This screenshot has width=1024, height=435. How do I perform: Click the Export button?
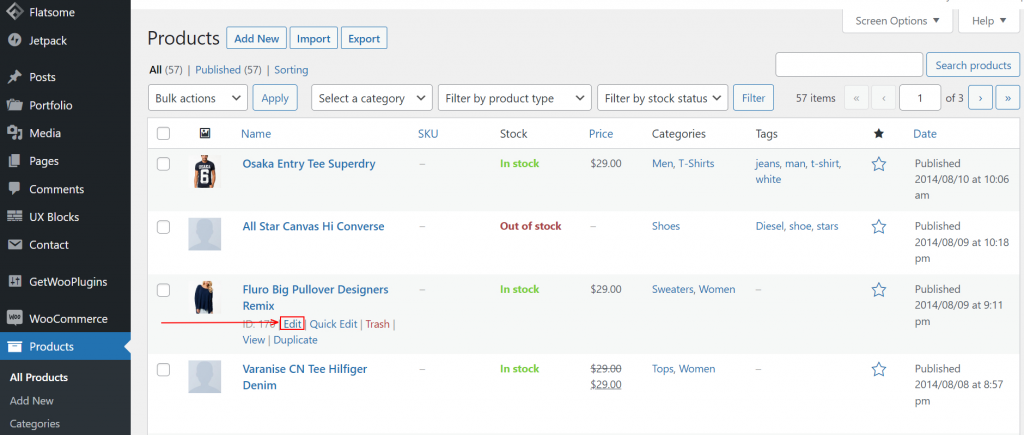(x=364, y=39)
